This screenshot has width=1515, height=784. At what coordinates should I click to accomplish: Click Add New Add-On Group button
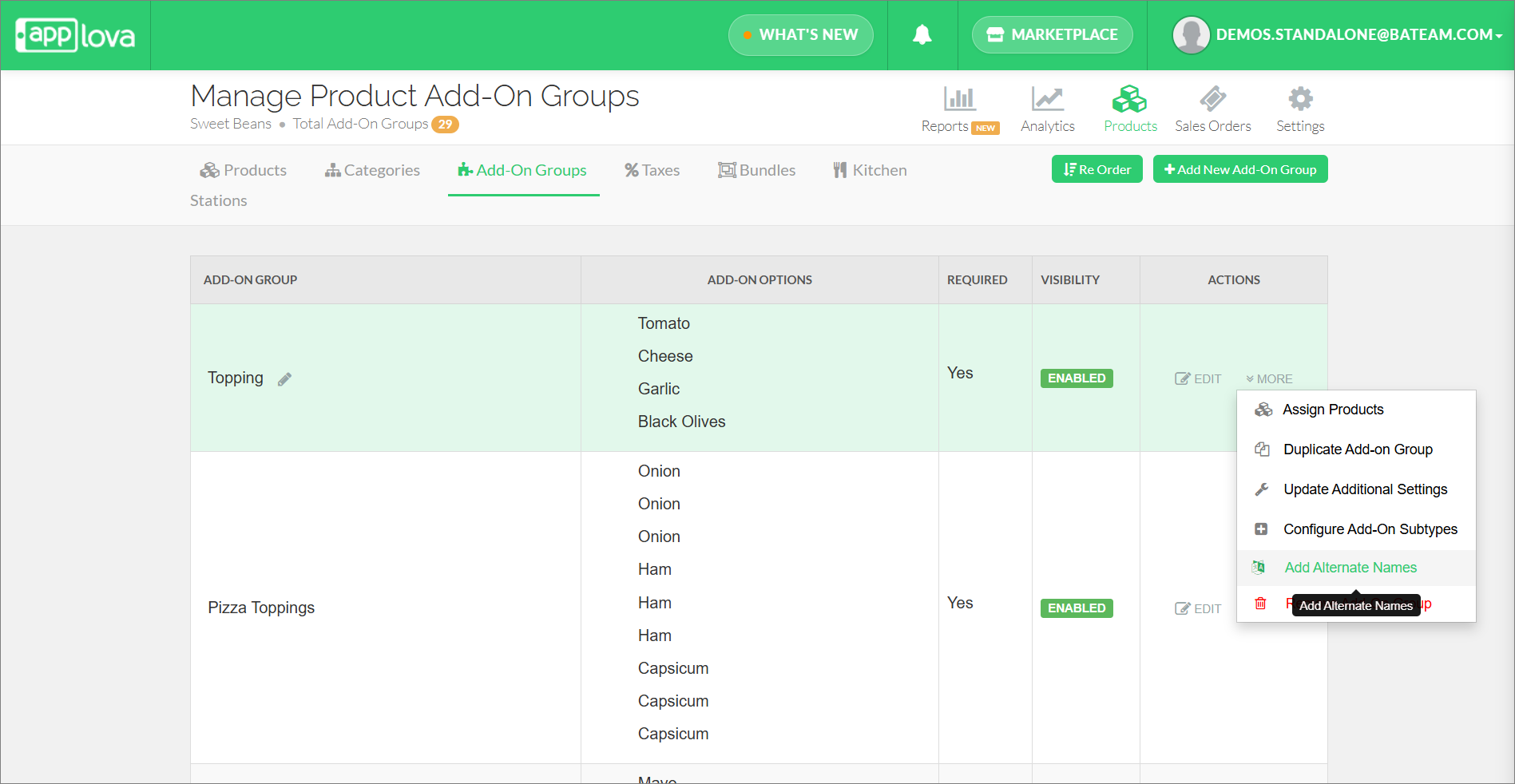point(1240,169)
